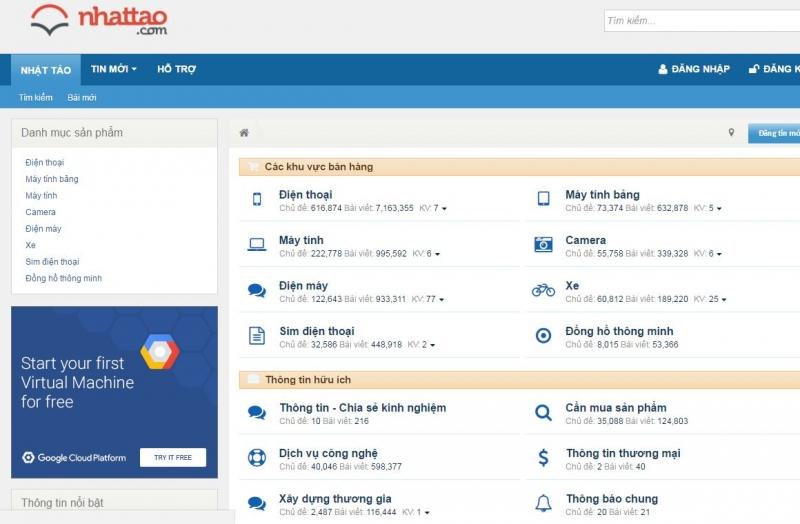Click the phone icon beside Điện thoại

(x=257, y=199)
